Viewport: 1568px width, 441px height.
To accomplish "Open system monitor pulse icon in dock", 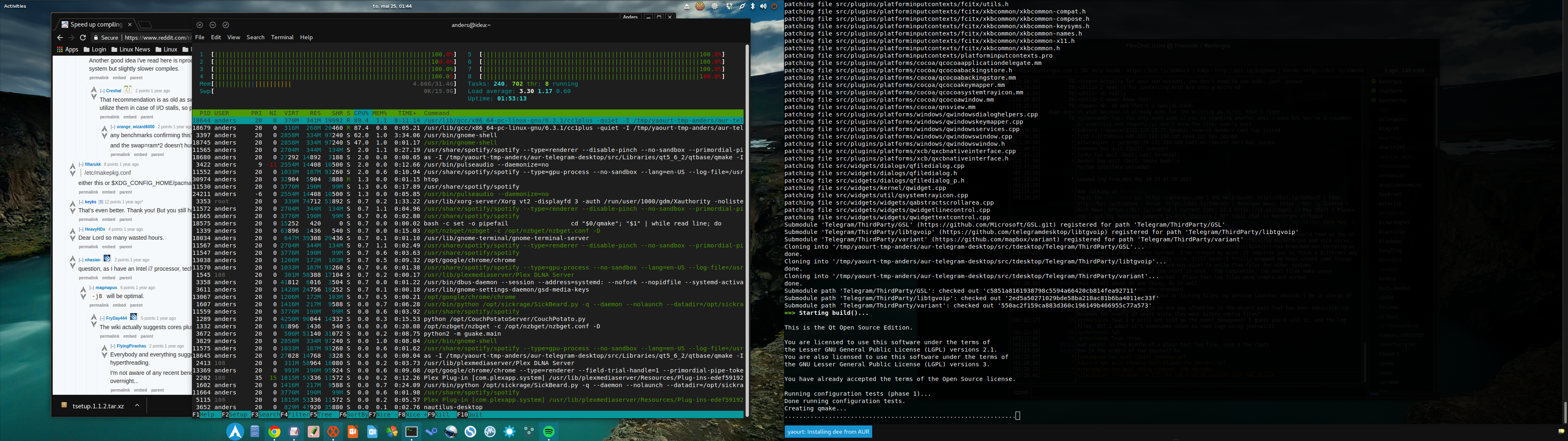I will (x=490, y=431).
